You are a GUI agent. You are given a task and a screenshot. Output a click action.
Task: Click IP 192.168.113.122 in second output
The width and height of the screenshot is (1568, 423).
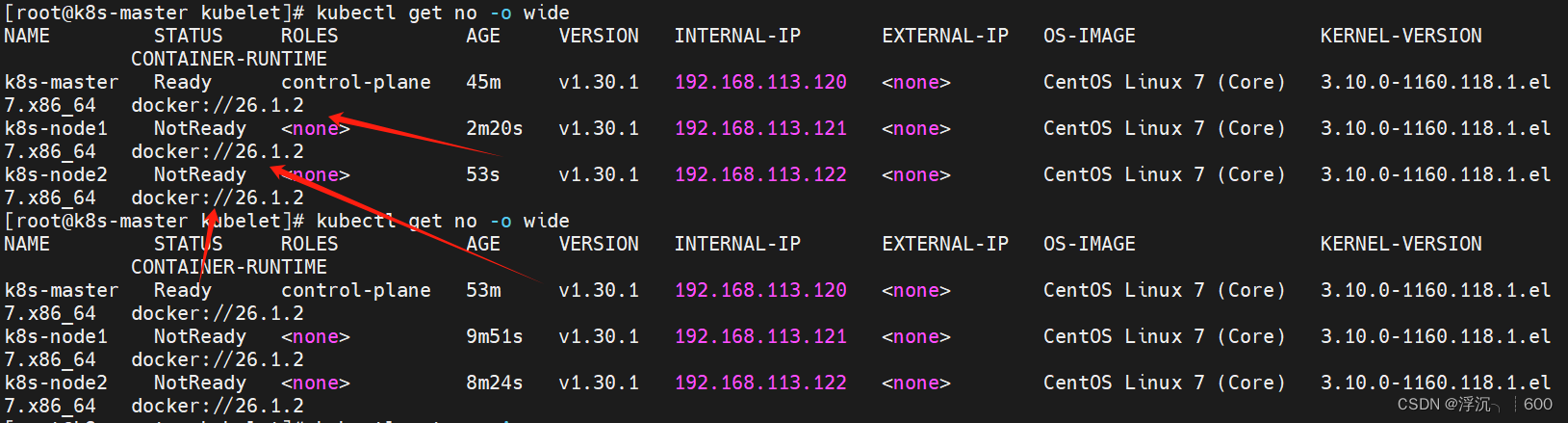pyautogui.click(x=760, y=383)
